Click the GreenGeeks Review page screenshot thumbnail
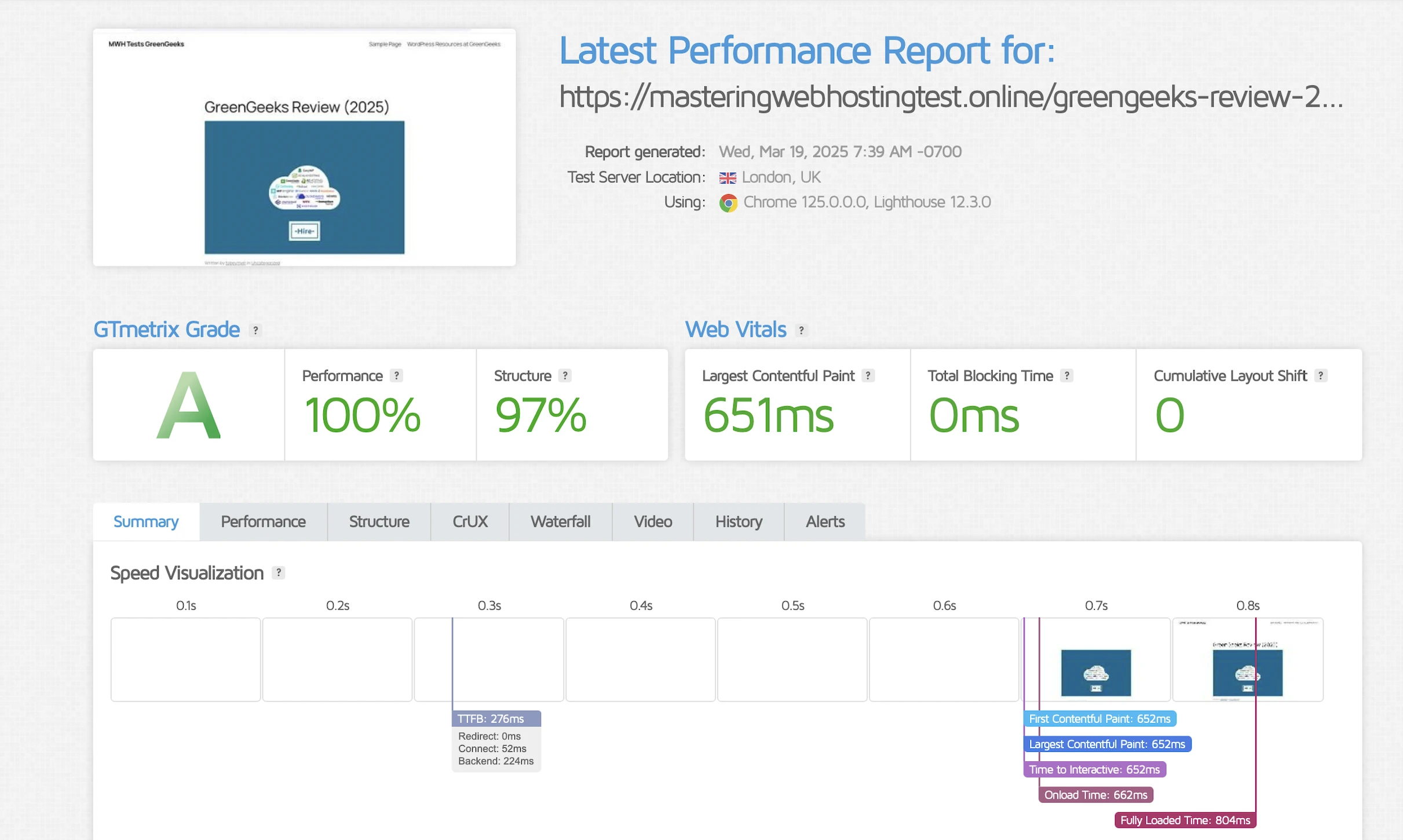 (x=304, y=148)
